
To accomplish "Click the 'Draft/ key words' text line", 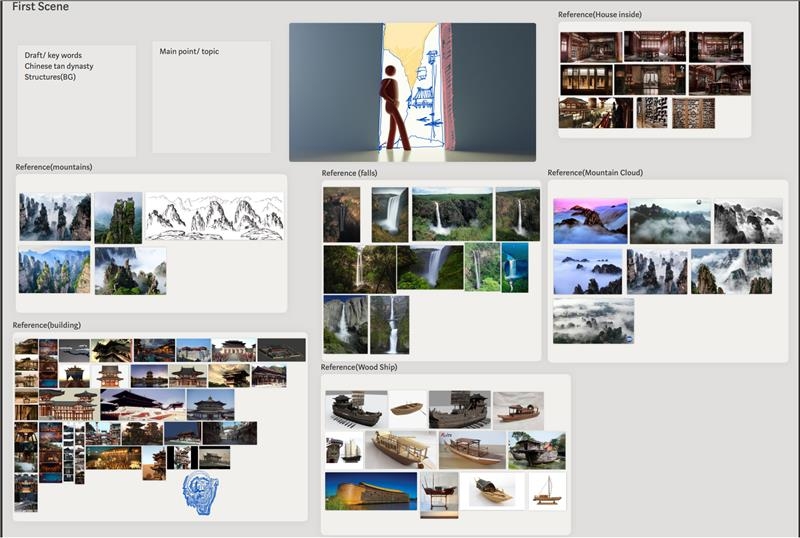I will click(x=53, y=55).
